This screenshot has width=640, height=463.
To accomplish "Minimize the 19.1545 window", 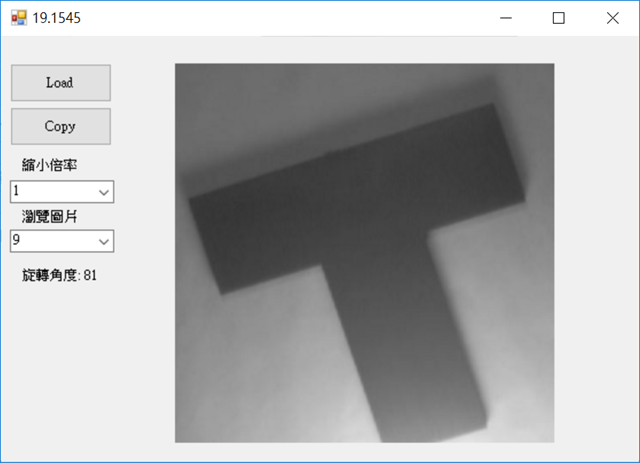I will click(506, 18).
